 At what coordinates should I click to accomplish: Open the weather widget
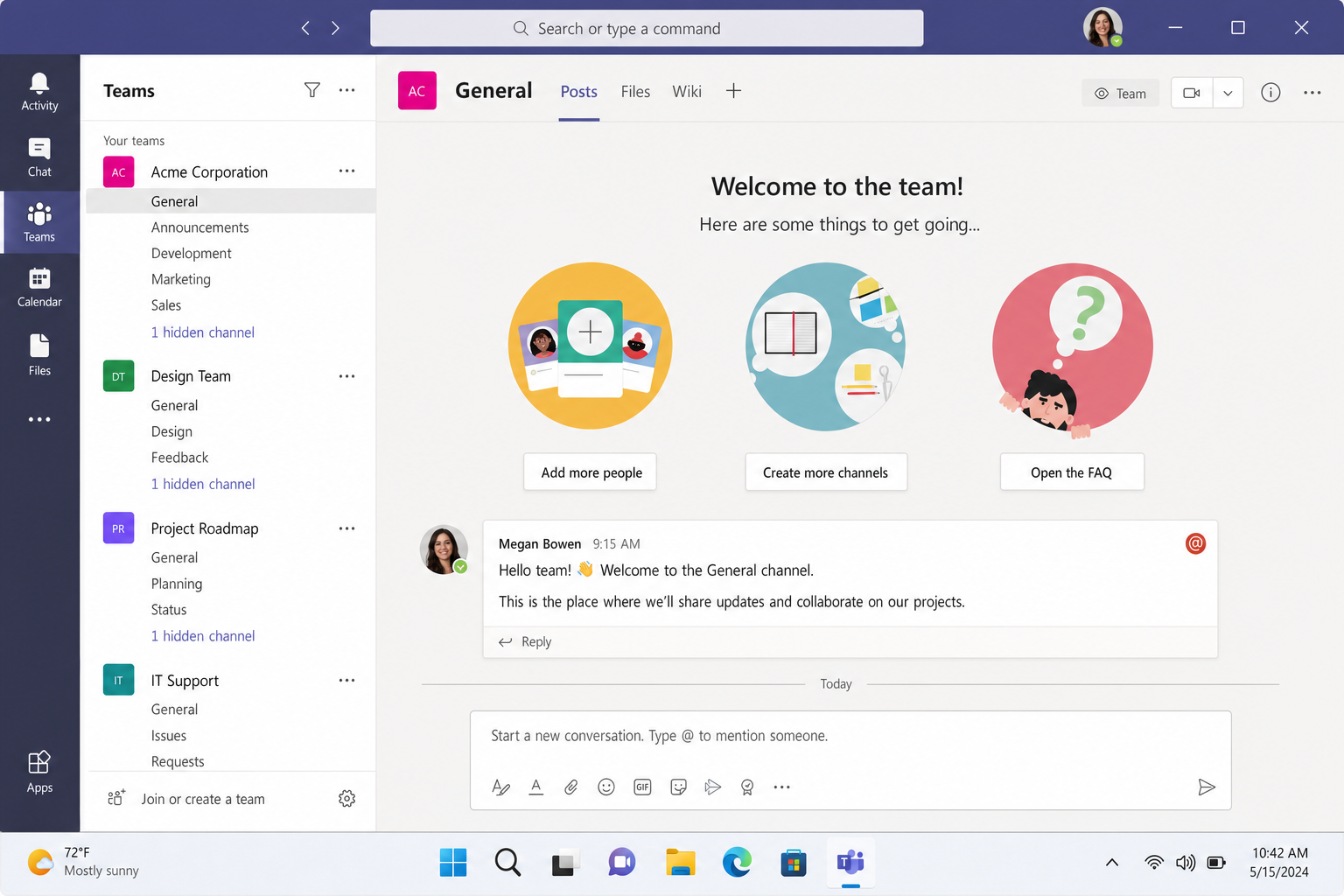pyautogui.click(x=84, y=863)
